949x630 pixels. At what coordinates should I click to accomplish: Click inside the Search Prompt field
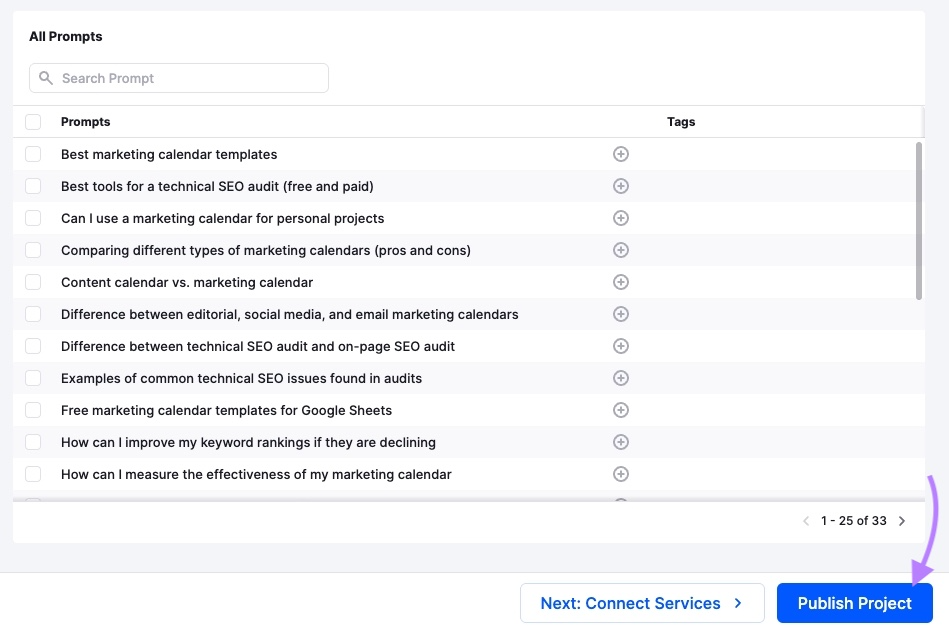tap(180, 77)
